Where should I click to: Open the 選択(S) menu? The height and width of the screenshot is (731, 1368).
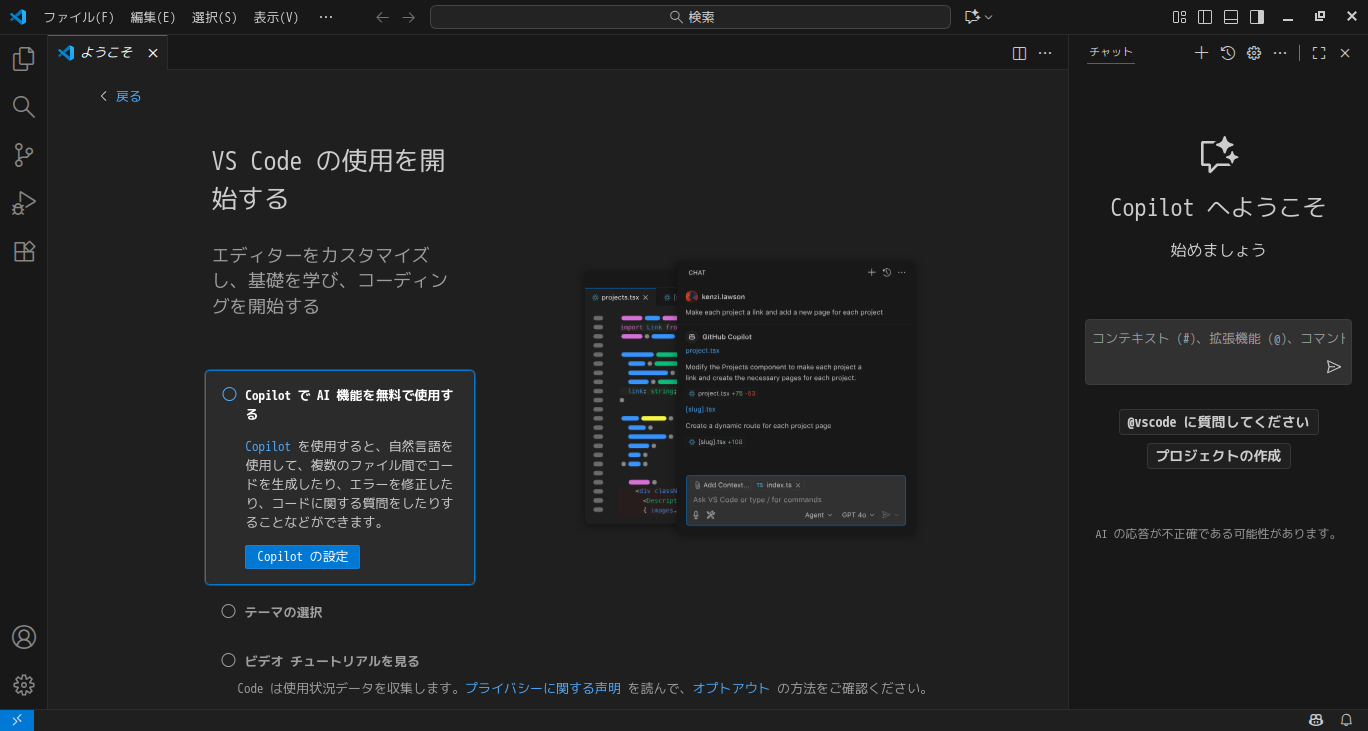click(x=215, y=17)
